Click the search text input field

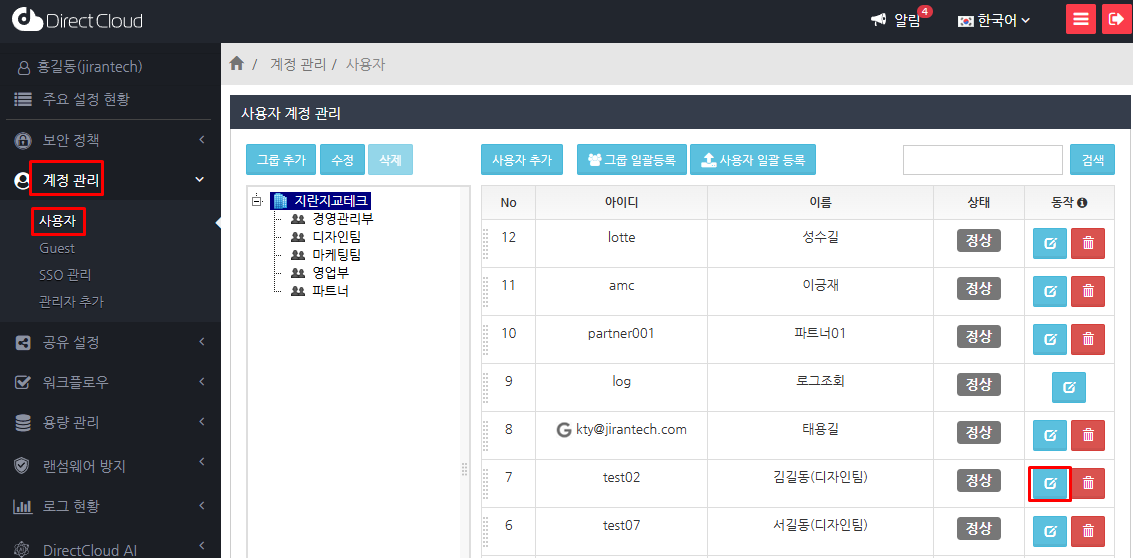[982, 160]
